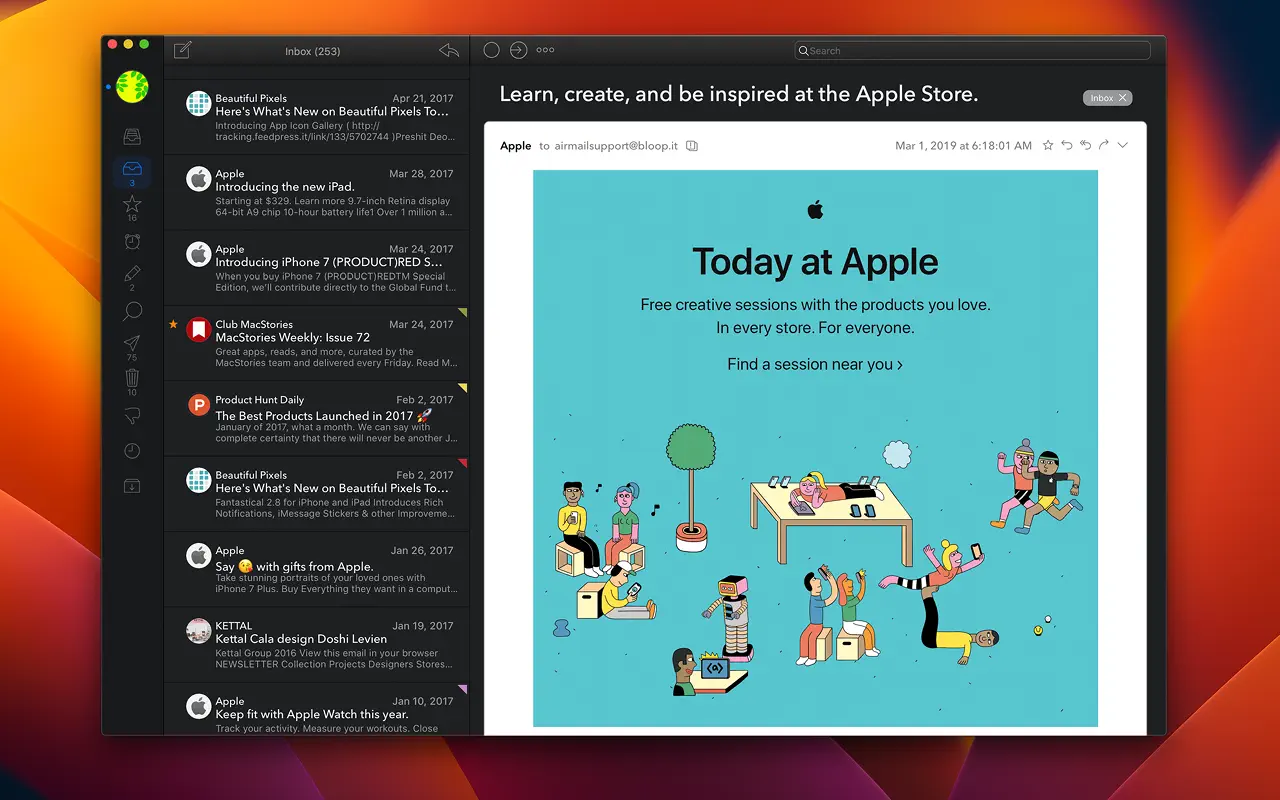Star the open Apple email

click(1047, 145)
